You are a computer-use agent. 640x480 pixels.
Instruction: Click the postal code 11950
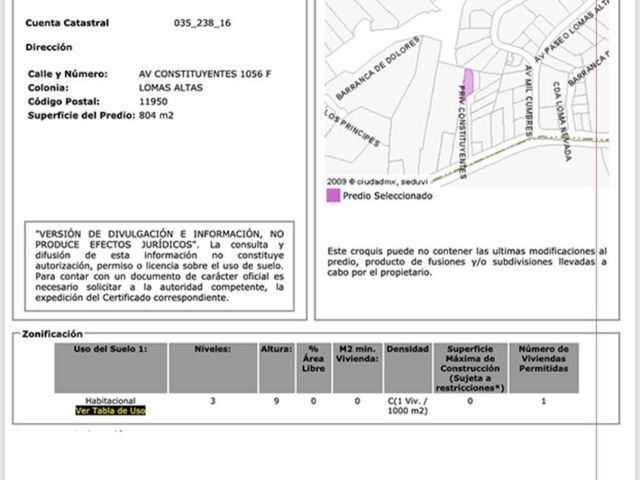153,102
